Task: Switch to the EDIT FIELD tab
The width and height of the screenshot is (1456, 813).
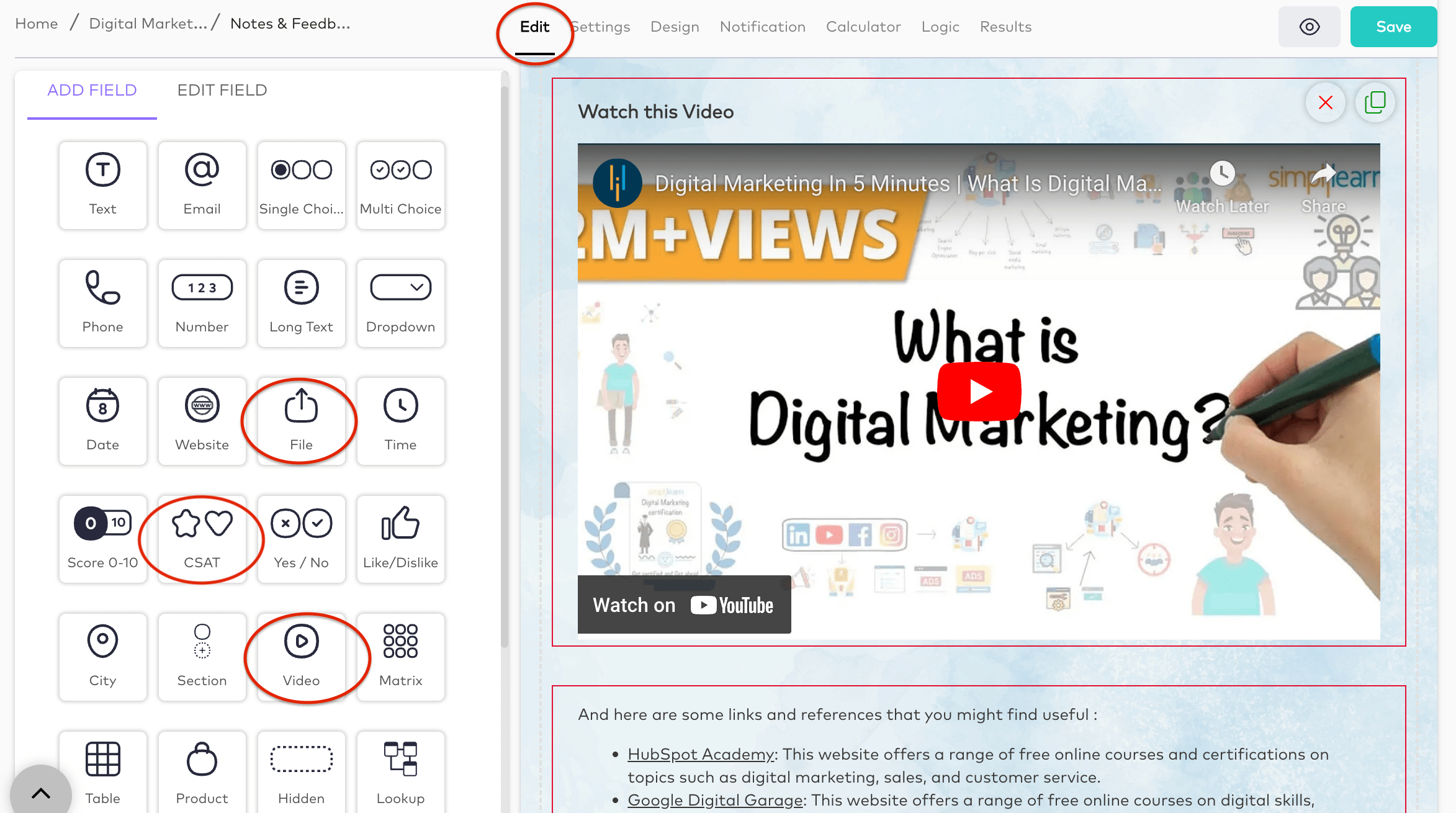Action: coord(222,91)
